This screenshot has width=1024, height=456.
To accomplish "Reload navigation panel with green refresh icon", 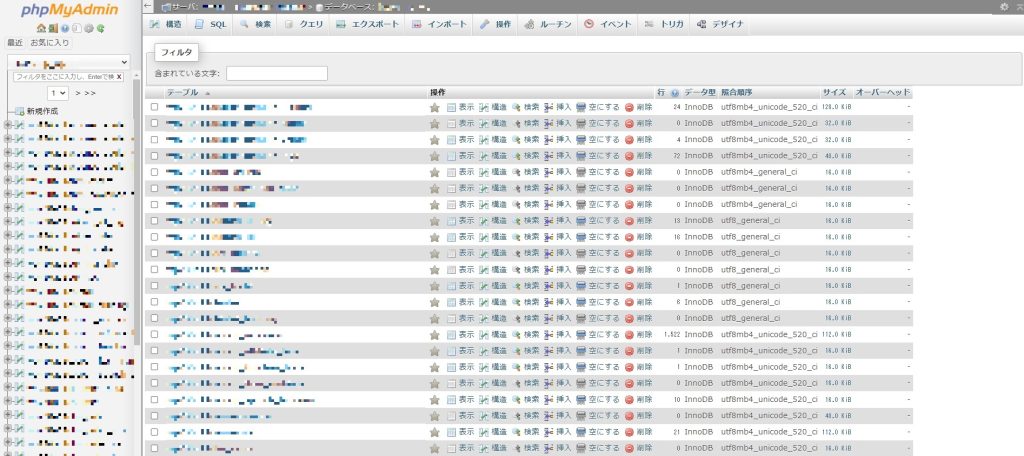I will pos(101,28).
